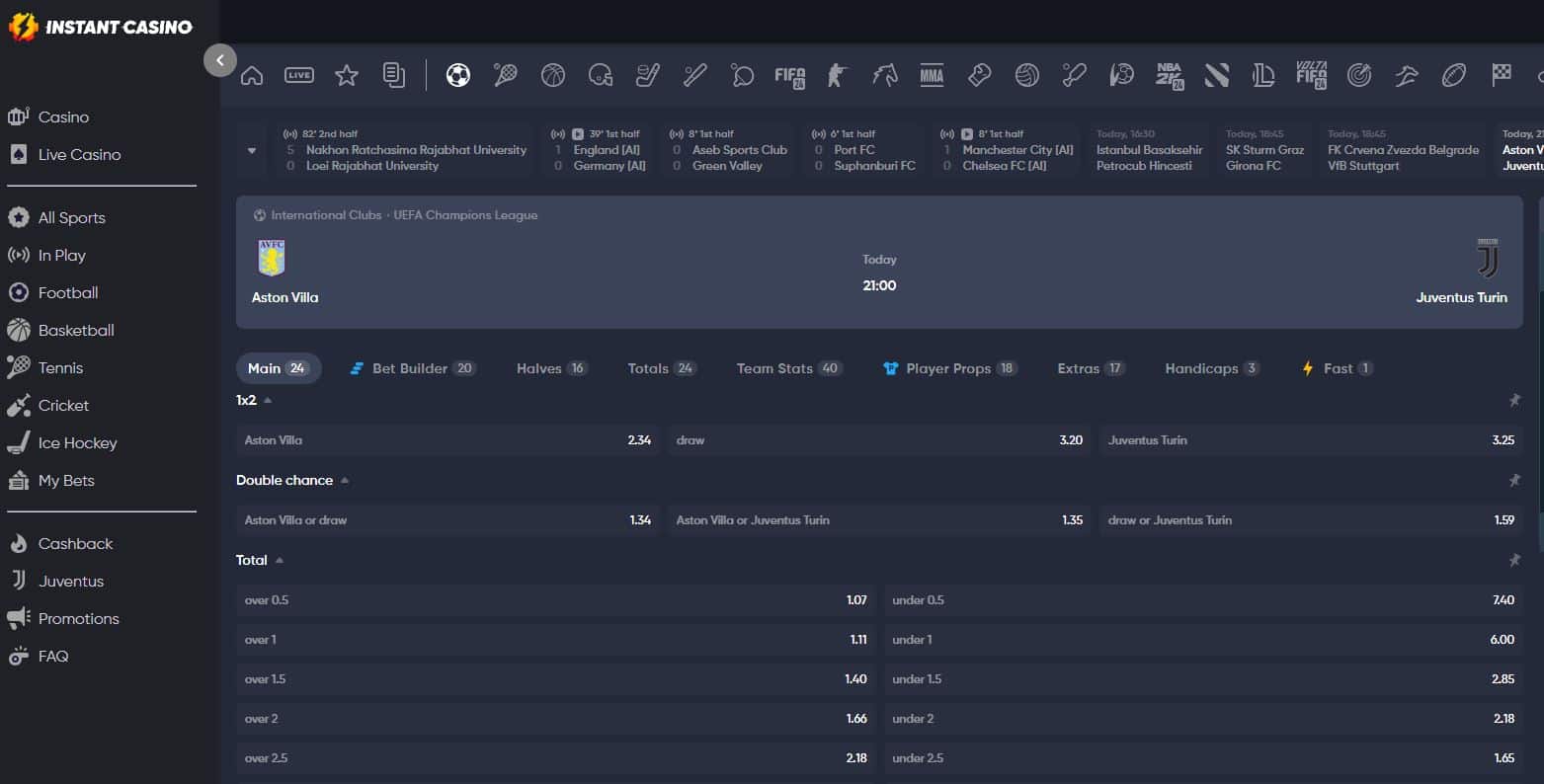
Task: Select over 2.5 goals at 2.18
Action: [556, 758]
